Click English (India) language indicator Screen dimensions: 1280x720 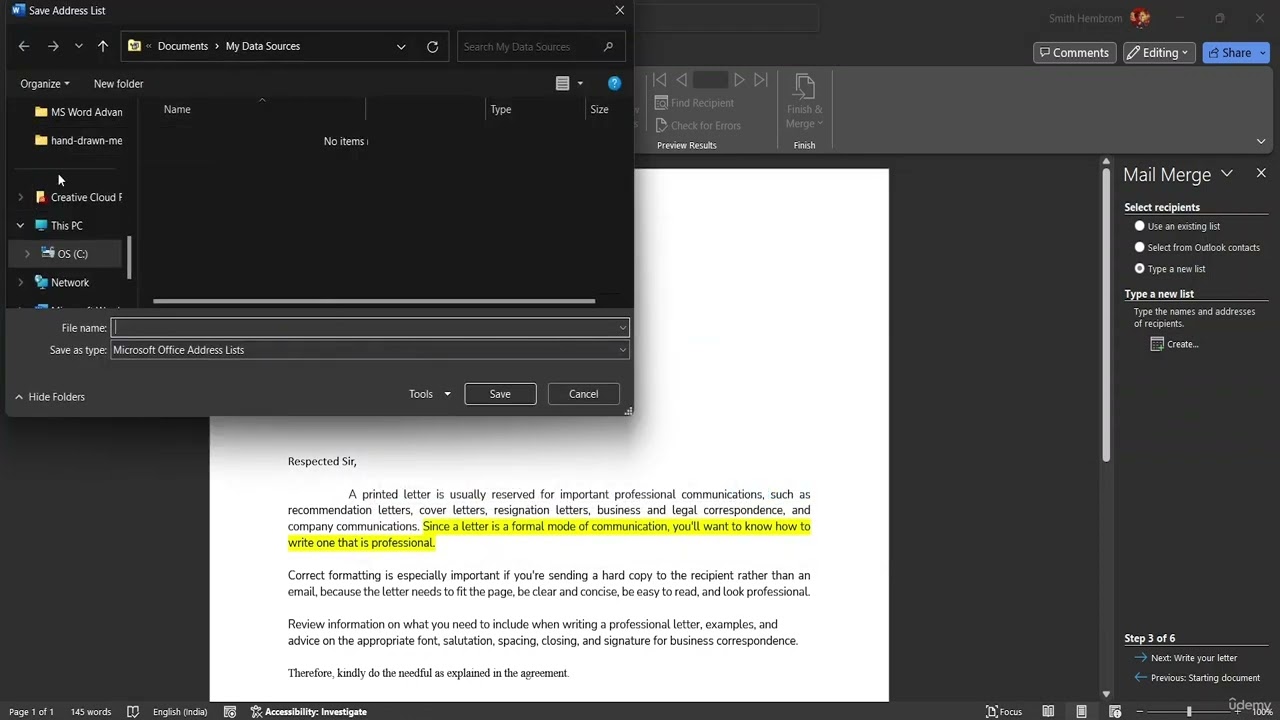tap(180, 712)
